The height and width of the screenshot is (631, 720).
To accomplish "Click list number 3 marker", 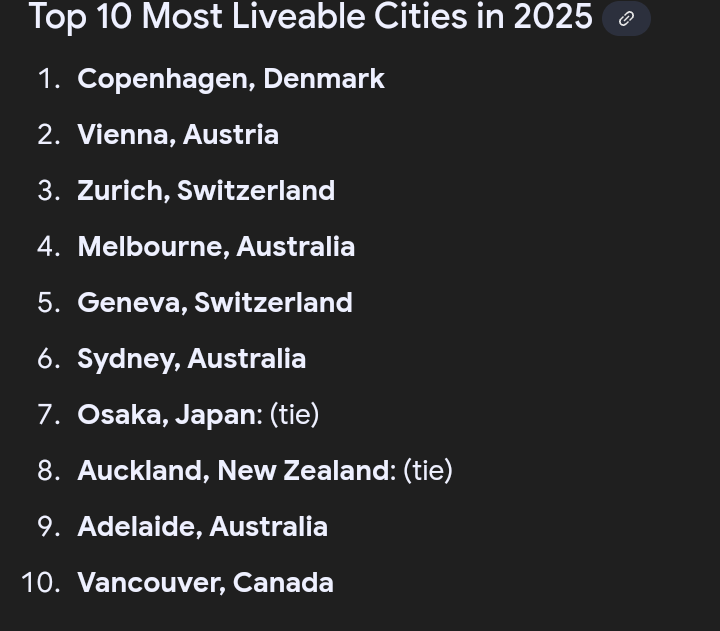I will click(49, 191).
